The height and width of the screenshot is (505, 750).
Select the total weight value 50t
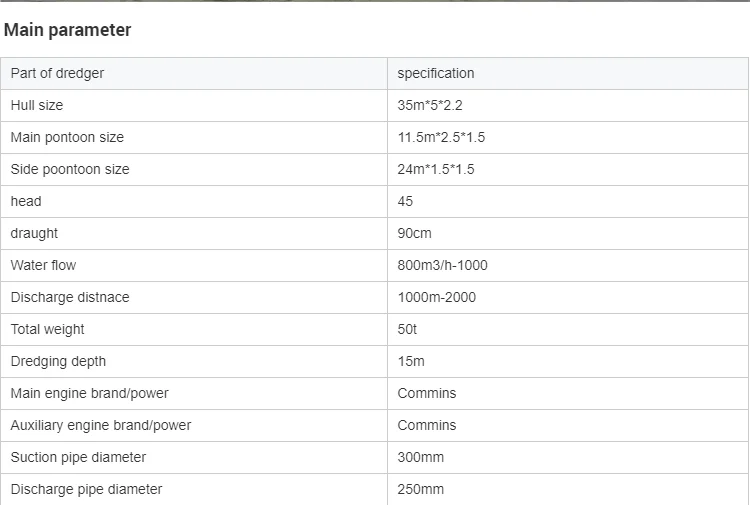pyautogui.click(x=407, y=329)
